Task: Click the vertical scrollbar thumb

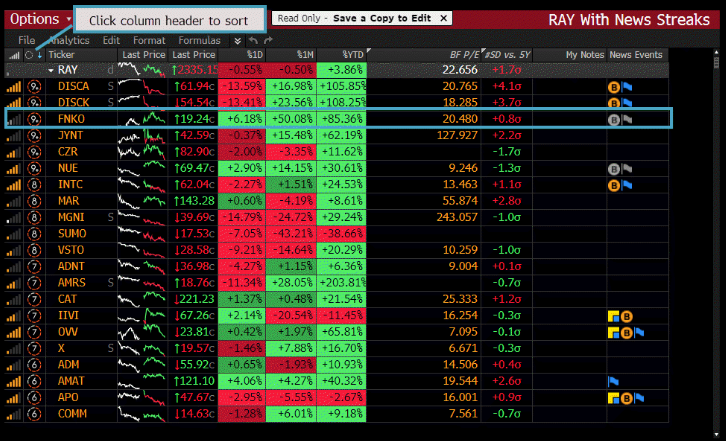Action: [x=716, y=63]
